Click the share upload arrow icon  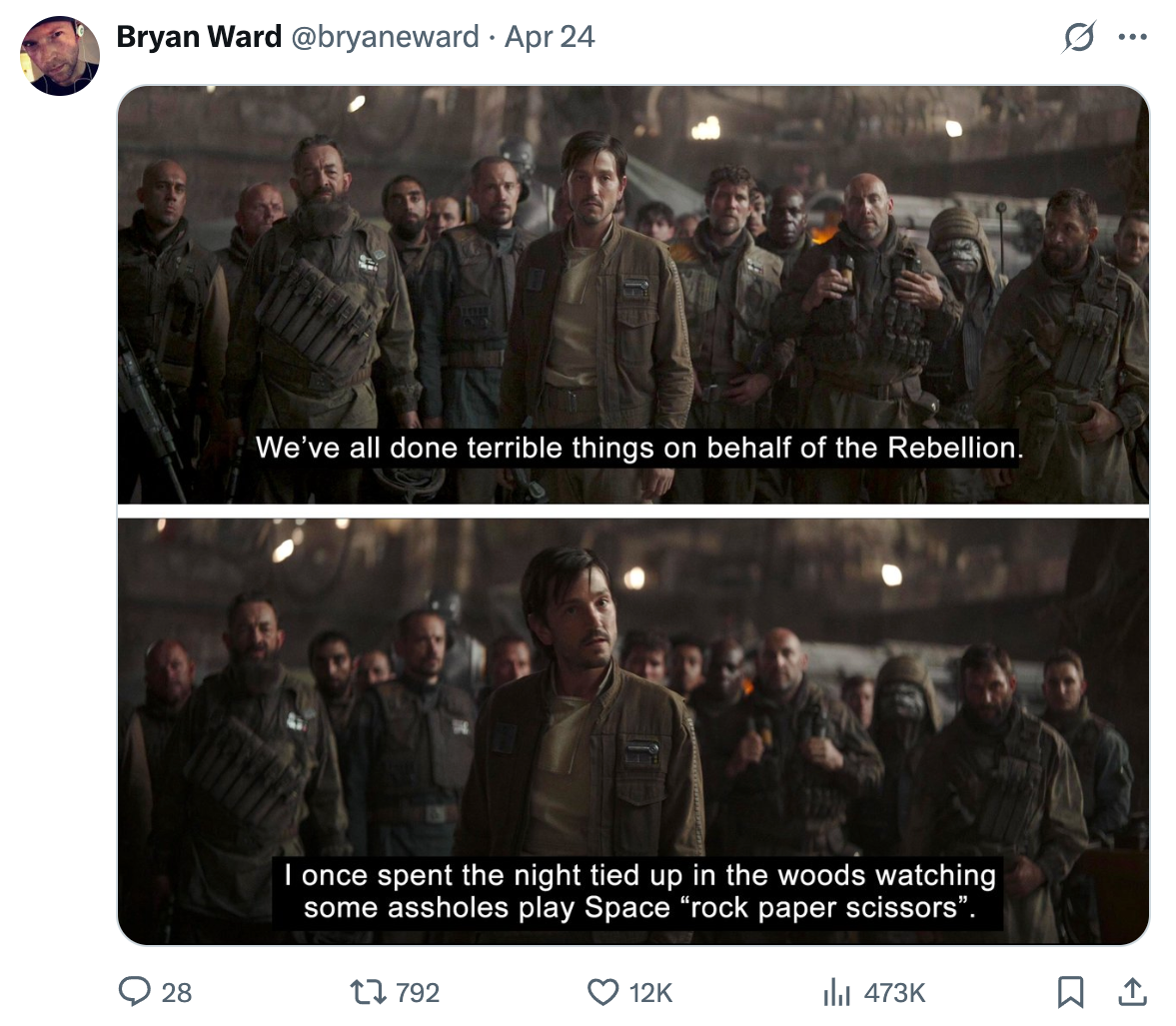(1132, 991)
